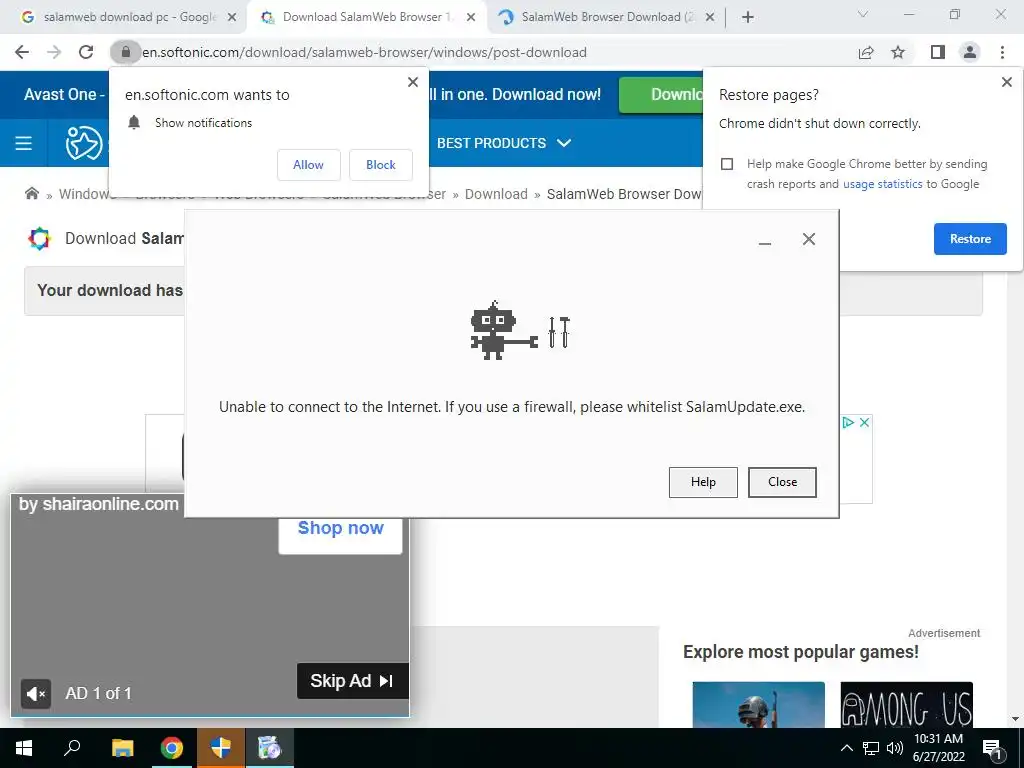Open the Windows Start menu

[x=24, y=748]
